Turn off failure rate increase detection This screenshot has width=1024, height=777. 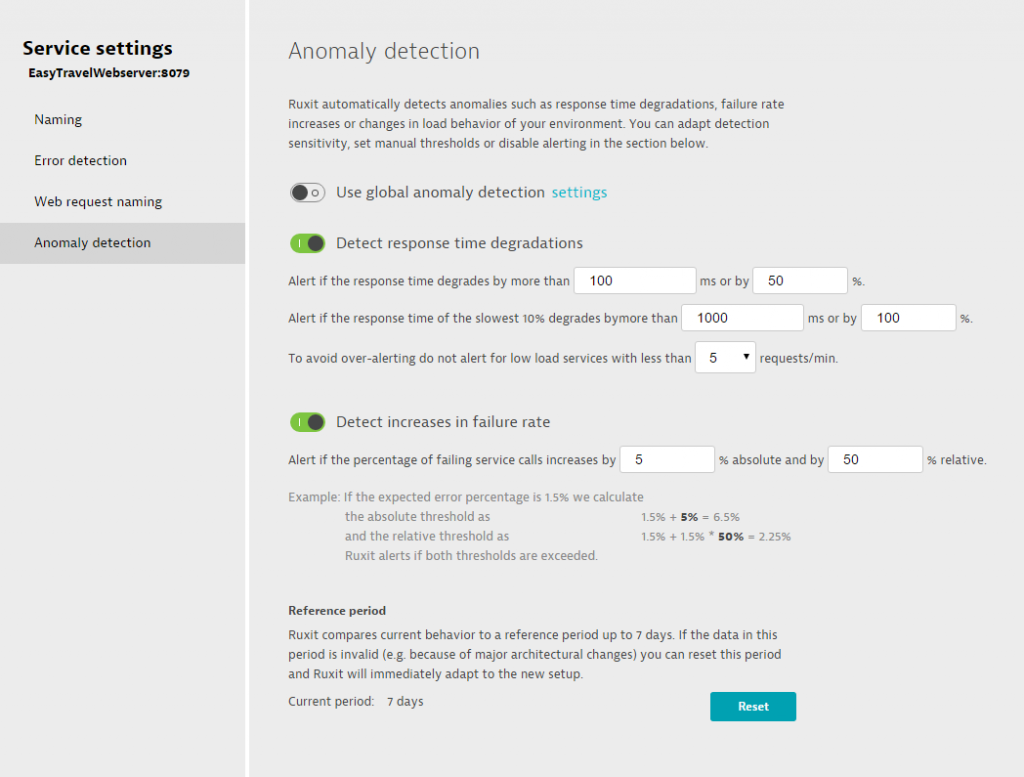[307, 422]
